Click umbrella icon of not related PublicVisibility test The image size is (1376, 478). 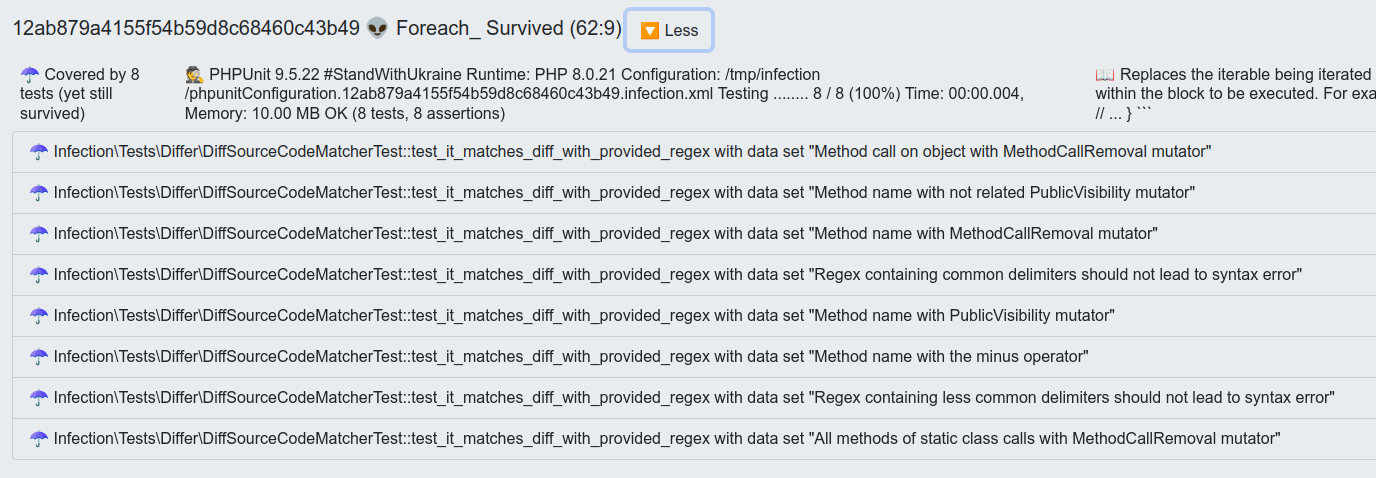(x=39, y=192)
